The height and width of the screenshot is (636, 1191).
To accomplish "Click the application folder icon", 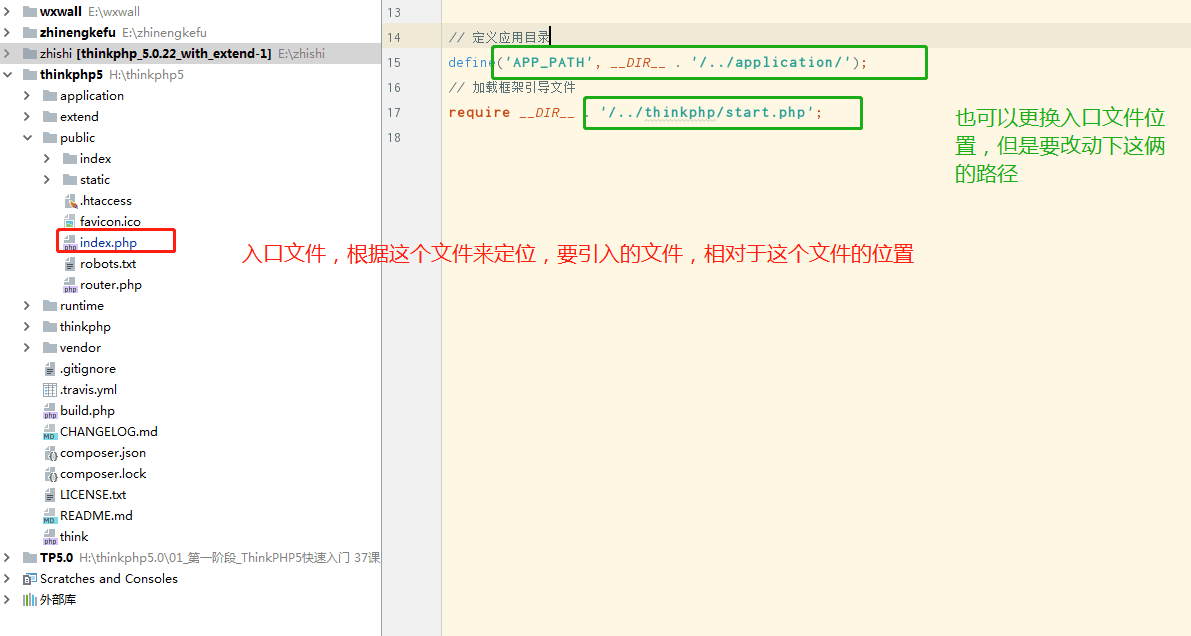I will (50, 96).
